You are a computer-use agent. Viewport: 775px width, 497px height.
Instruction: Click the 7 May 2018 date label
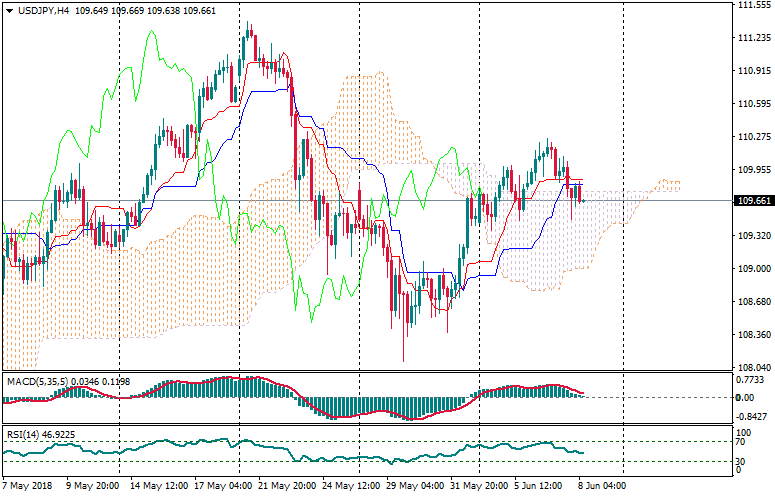click(x=28, y=485)
